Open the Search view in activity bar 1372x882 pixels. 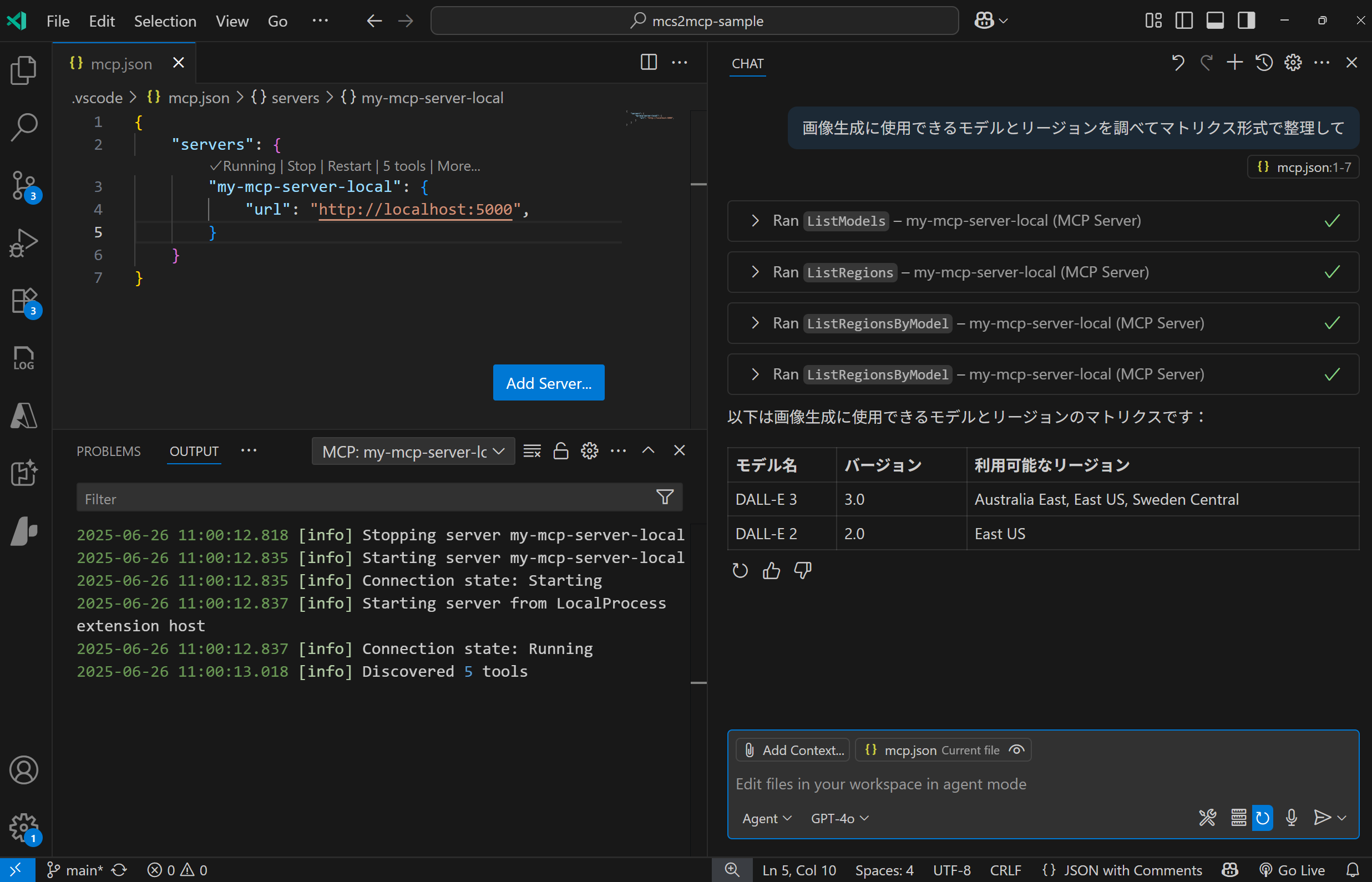23,127
